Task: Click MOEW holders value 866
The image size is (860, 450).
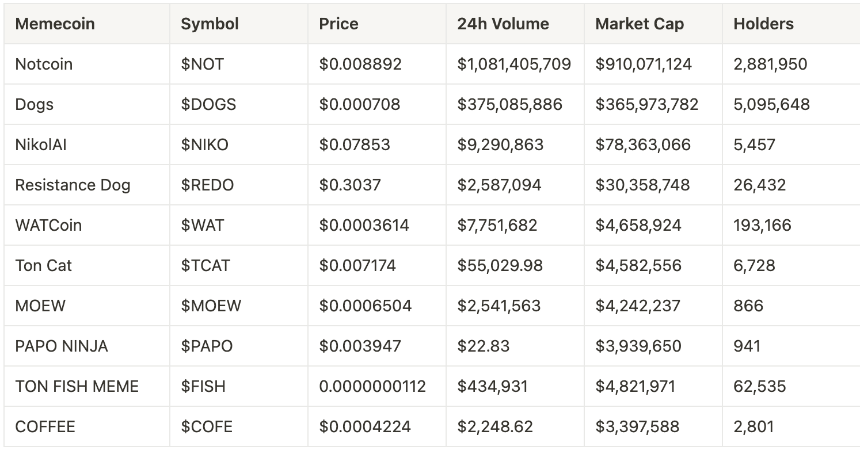Action: [x=748, y=306]
